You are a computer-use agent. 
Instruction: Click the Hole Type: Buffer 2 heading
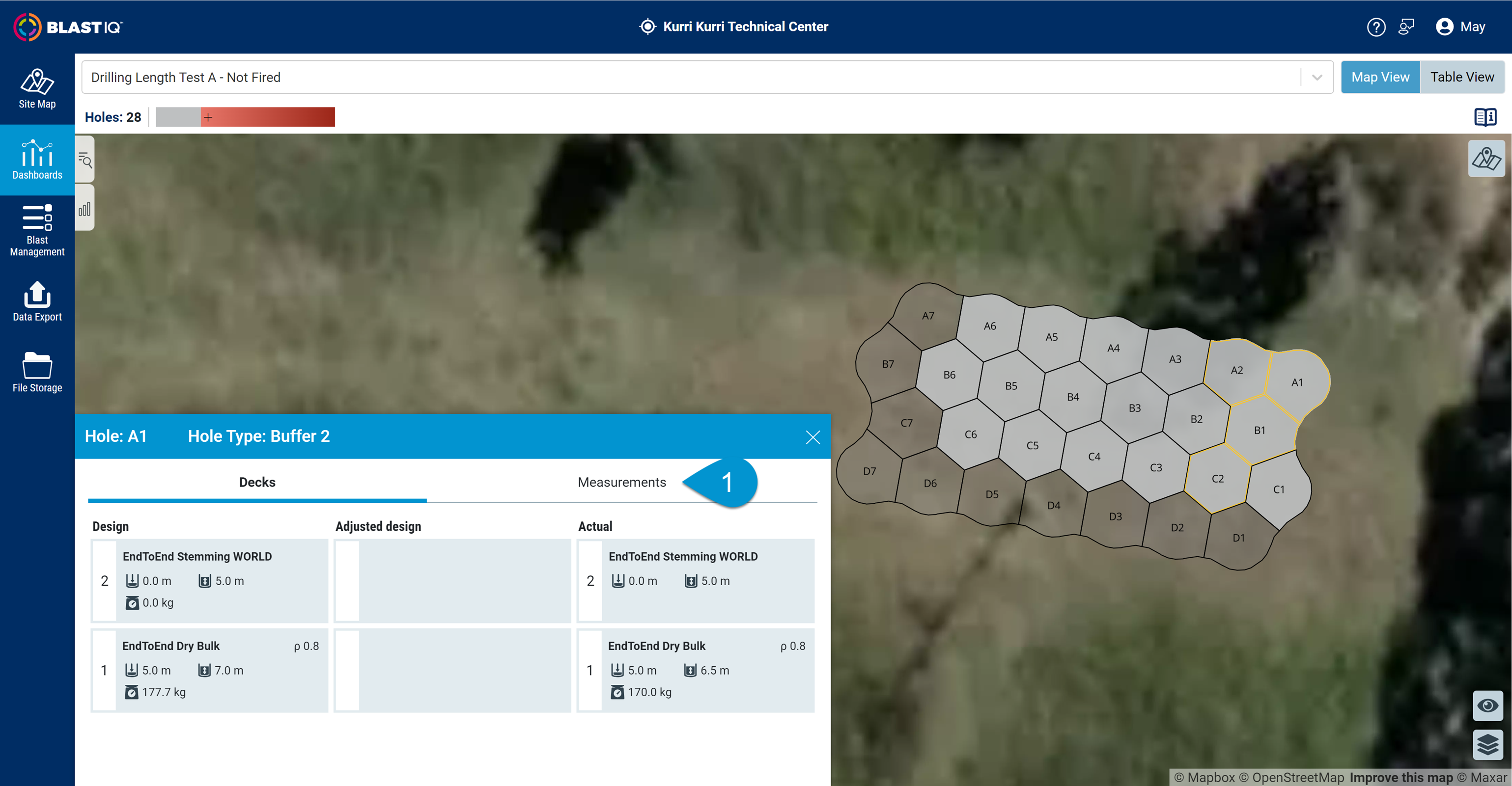(x=258, y=436)
